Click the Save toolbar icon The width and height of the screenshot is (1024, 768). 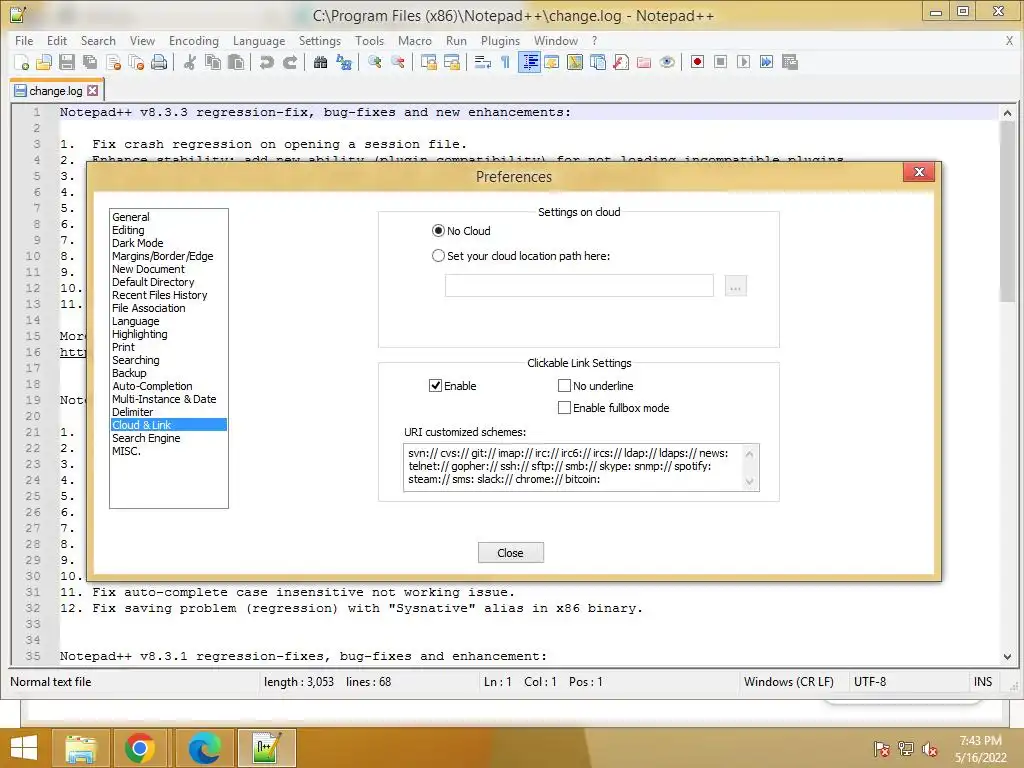pos(67,62)
